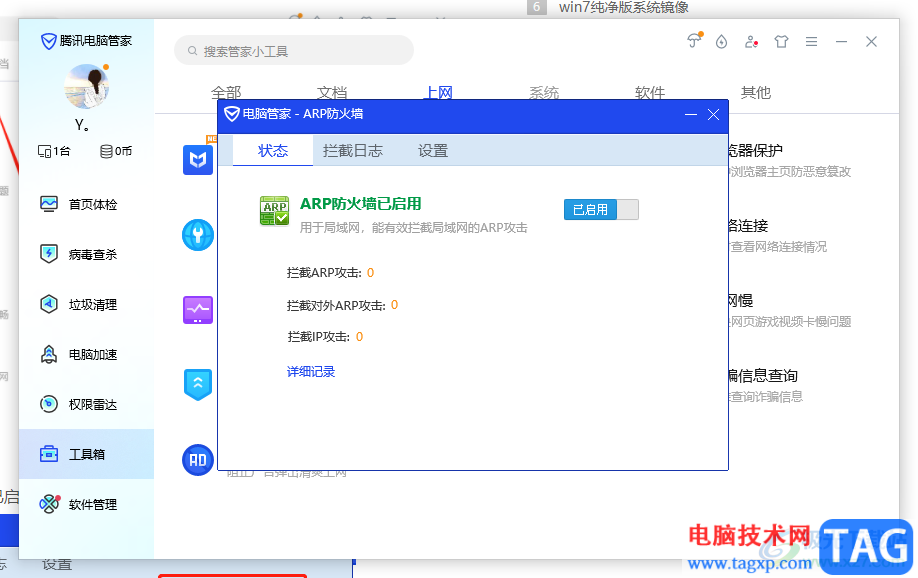Click the 软件管理 pinwheel icon
Screen dimensions: 918x578
[x=49, y=504]
